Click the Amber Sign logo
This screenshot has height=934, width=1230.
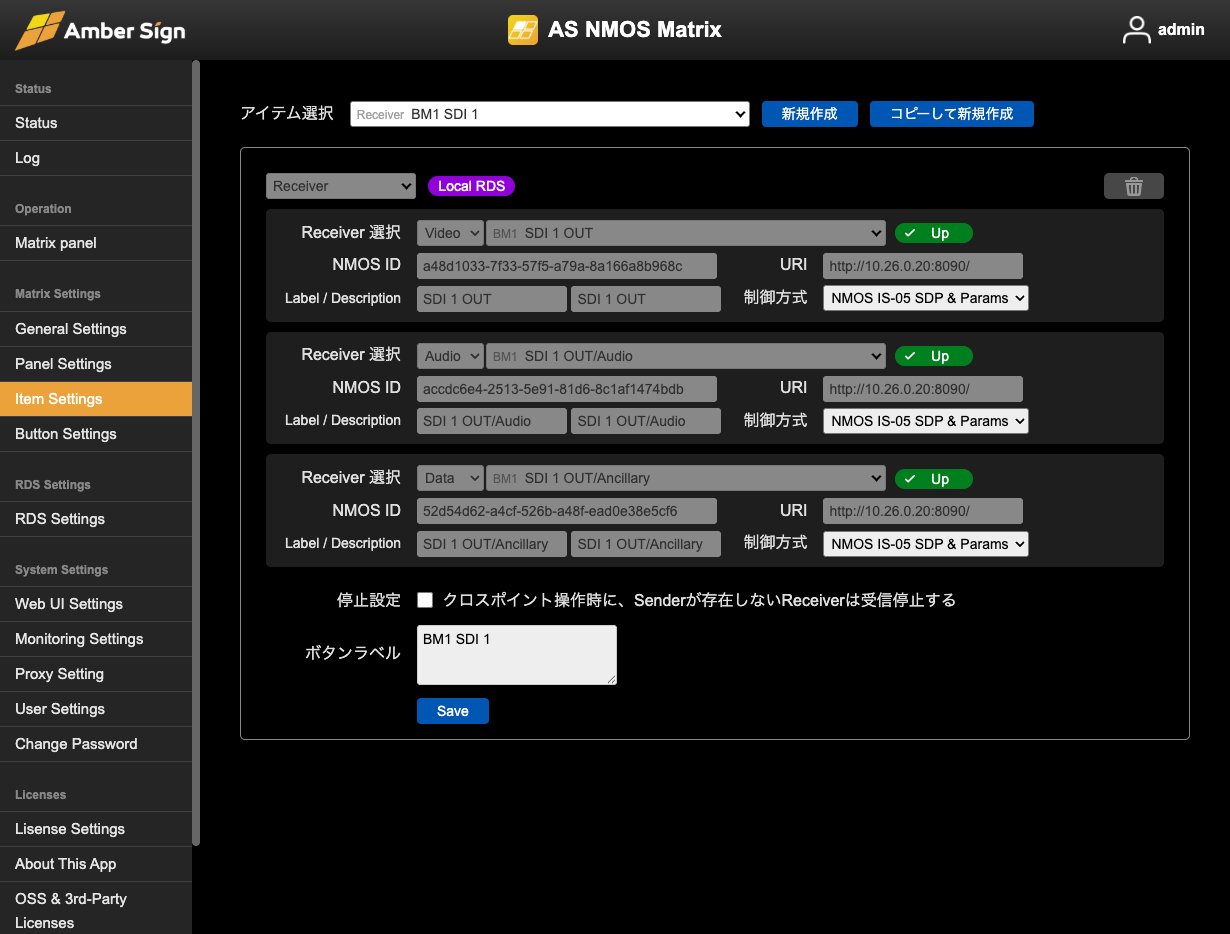coord(100,30)
